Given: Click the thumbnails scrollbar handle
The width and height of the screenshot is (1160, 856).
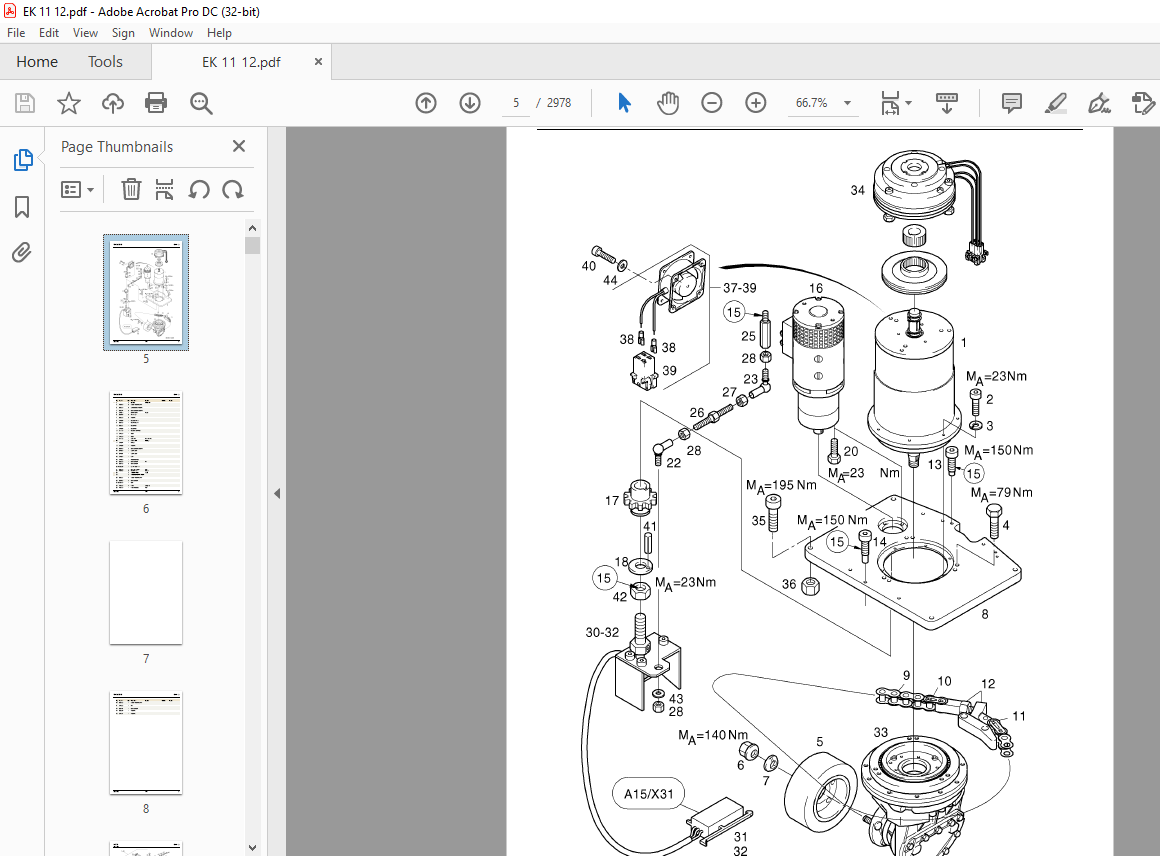Looking at the screenshot, I should click(252, 245).
